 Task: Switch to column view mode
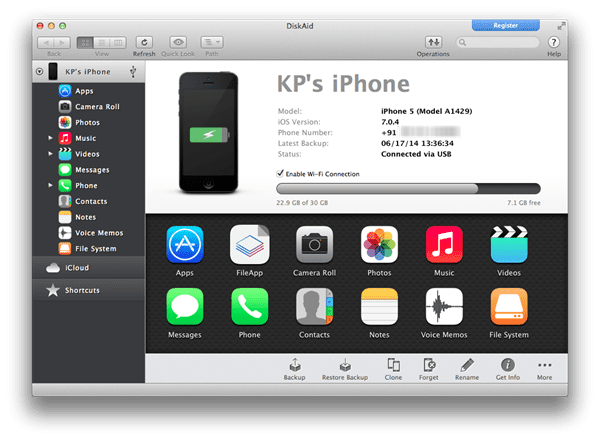point(118,42)
